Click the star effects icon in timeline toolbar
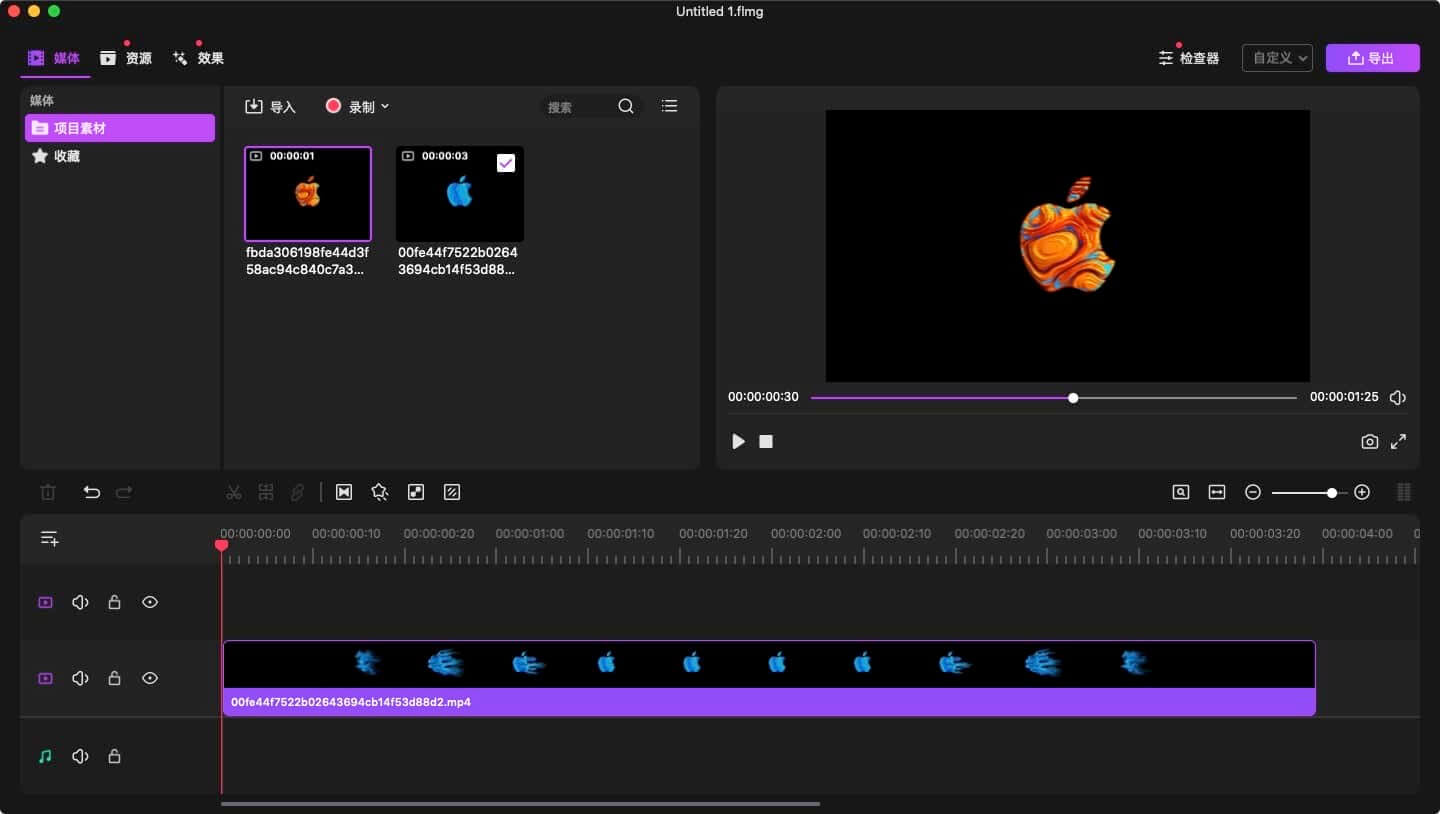The width and height of the screenshot is (1440, 814). (380, 492)
